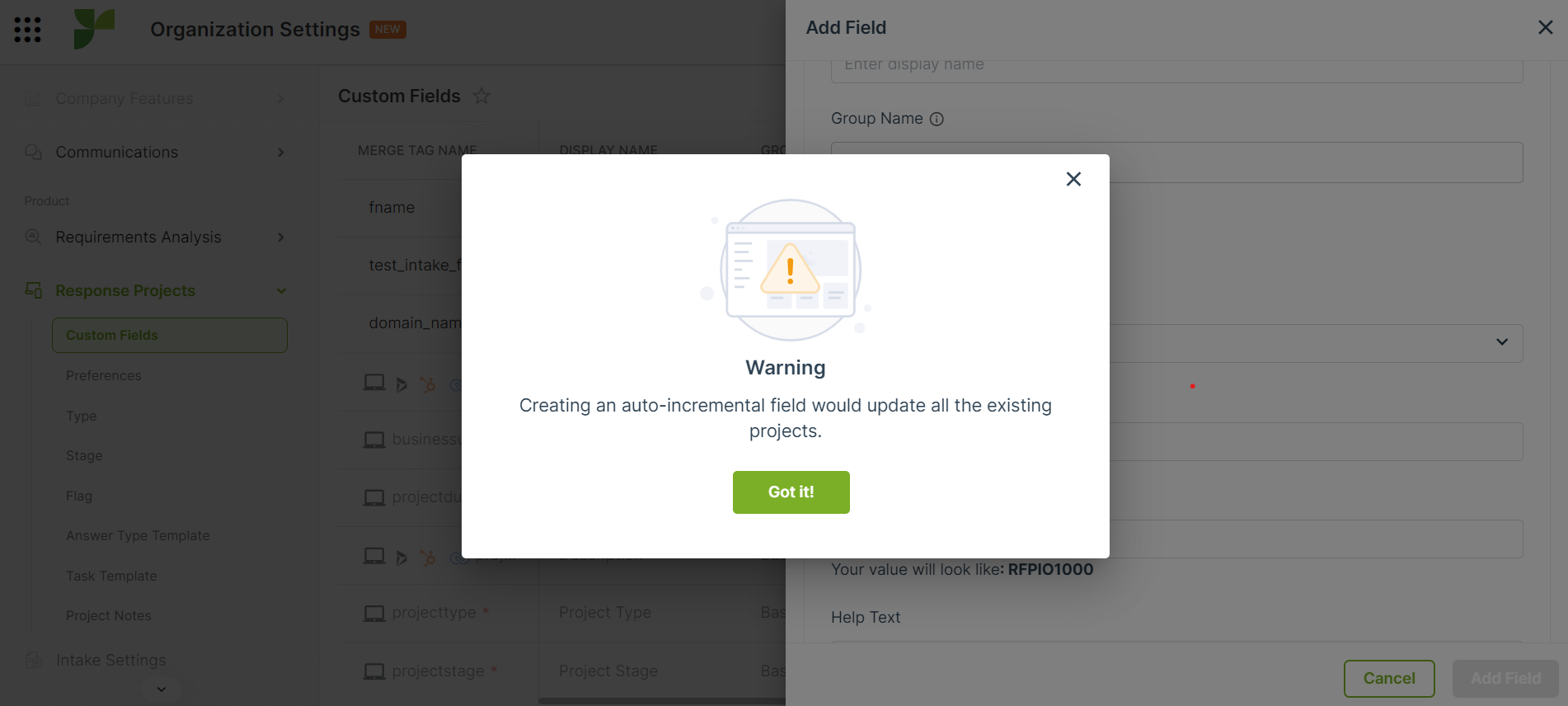Image resolution: width=1568 pixels, height=706 pixels.
Task: Collapse the Response Projects section
Action: coord(281,291)
